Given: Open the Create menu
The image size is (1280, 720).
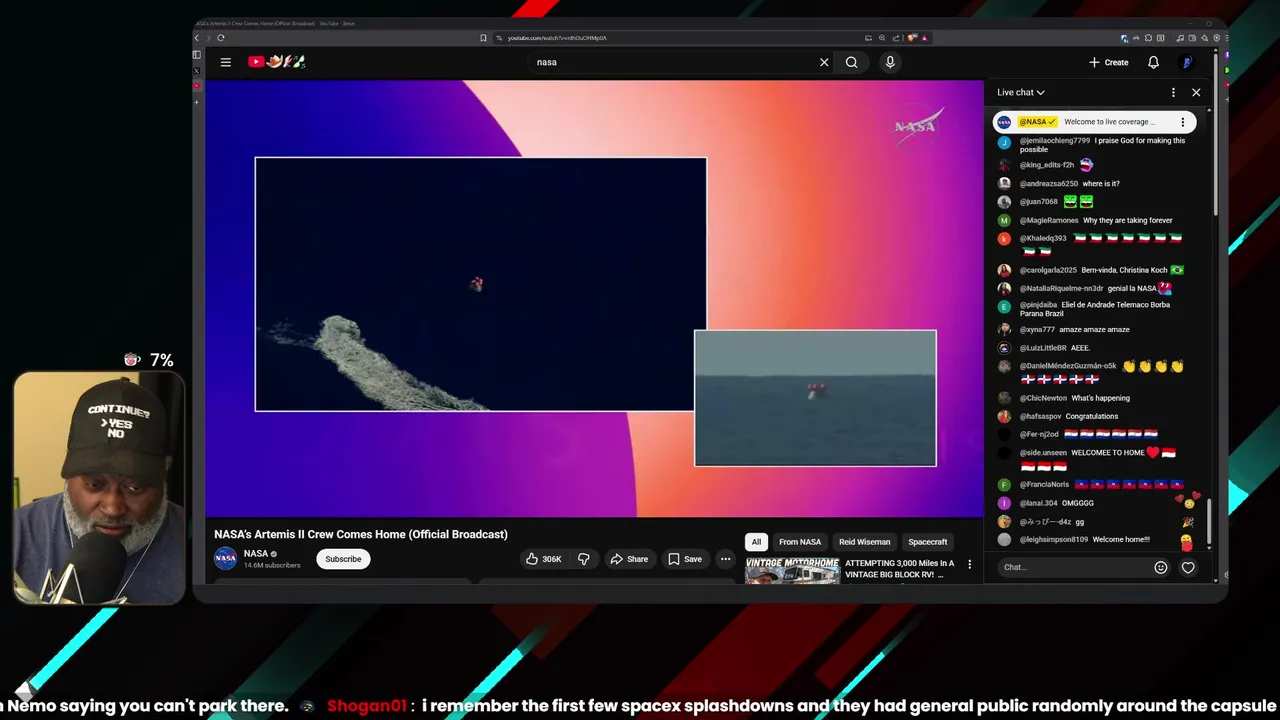Looking at the screenshot, I should pyautogui.click(x=1109, y=62).
